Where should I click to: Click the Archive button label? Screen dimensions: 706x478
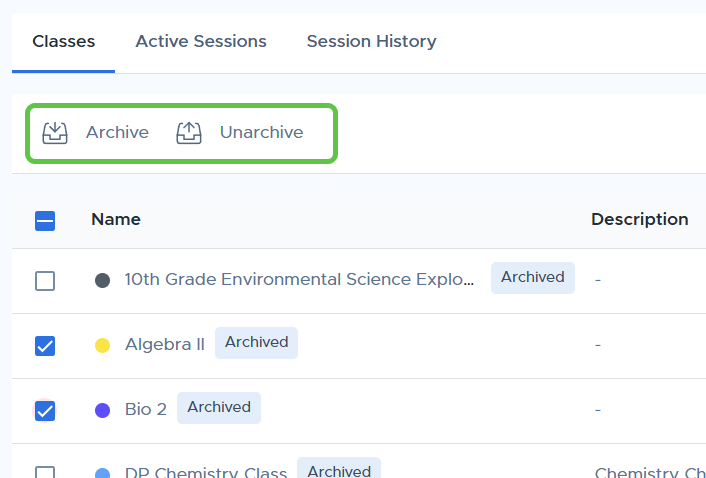[x=117, y=132]
